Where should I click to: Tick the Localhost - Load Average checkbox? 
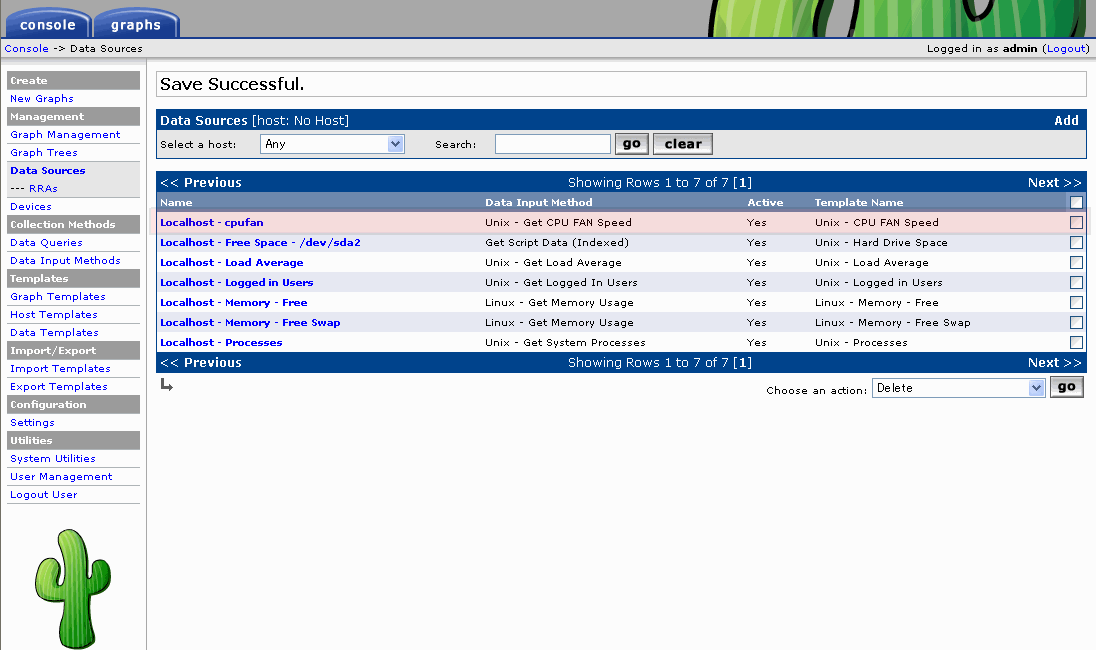[1076, 263]
